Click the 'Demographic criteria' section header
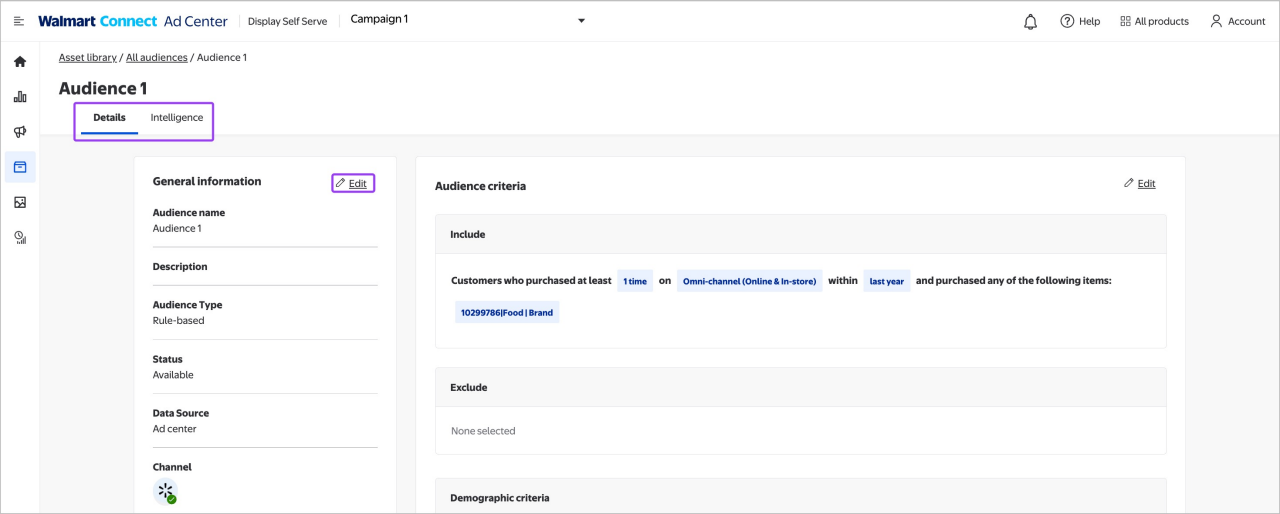 click(500, 498)
